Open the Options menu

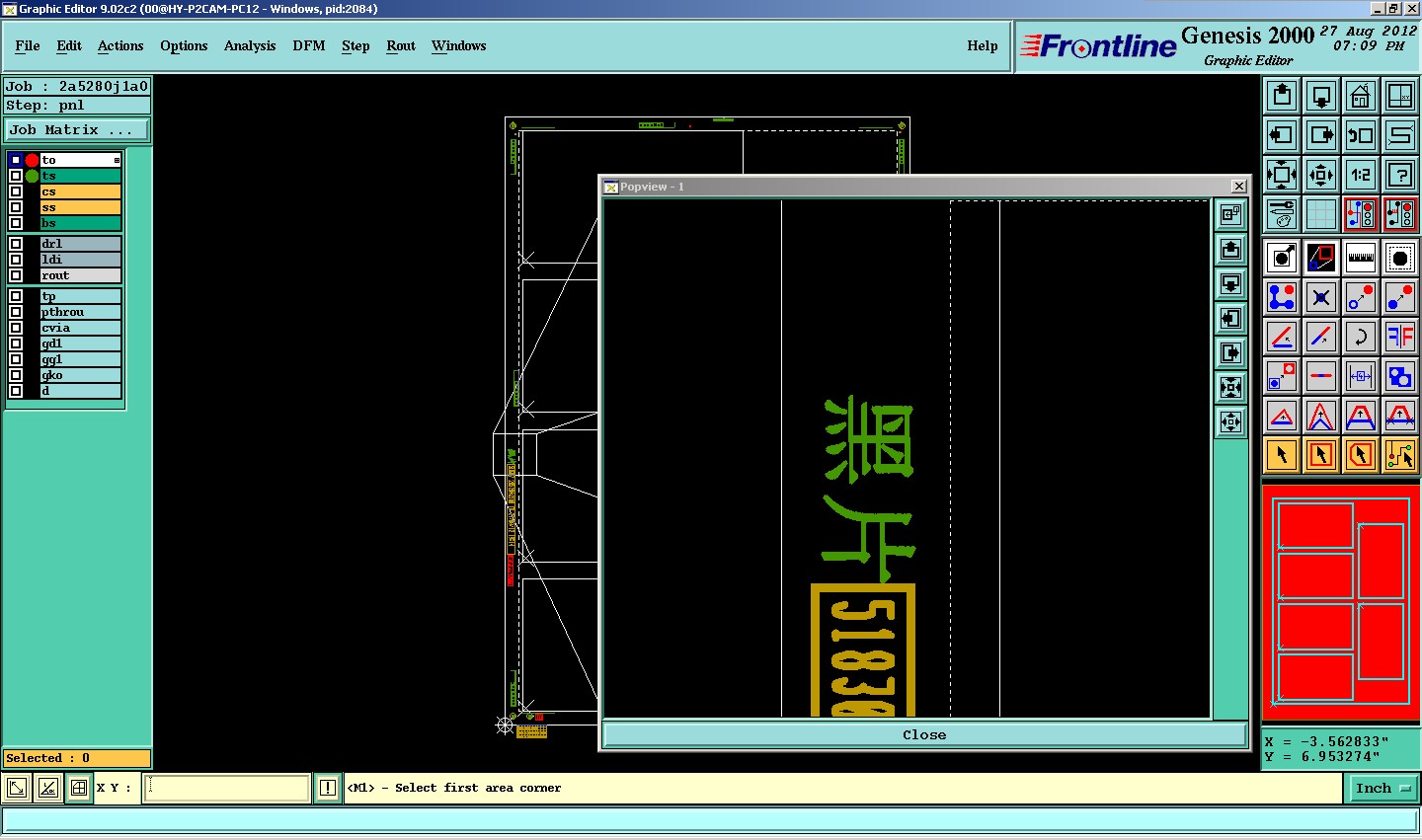[x=184, y=45]
